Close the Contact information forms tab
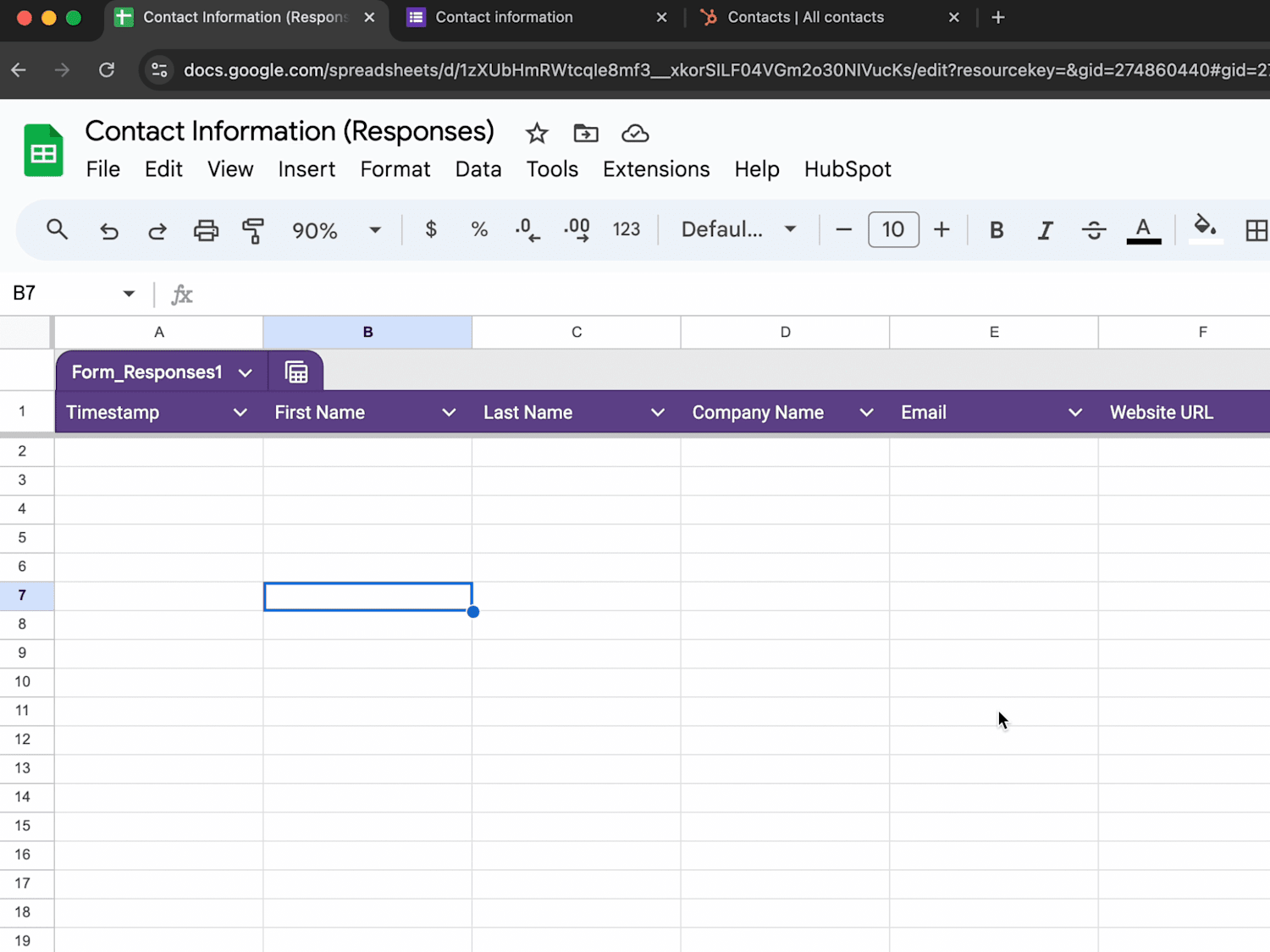 (662, 18)
